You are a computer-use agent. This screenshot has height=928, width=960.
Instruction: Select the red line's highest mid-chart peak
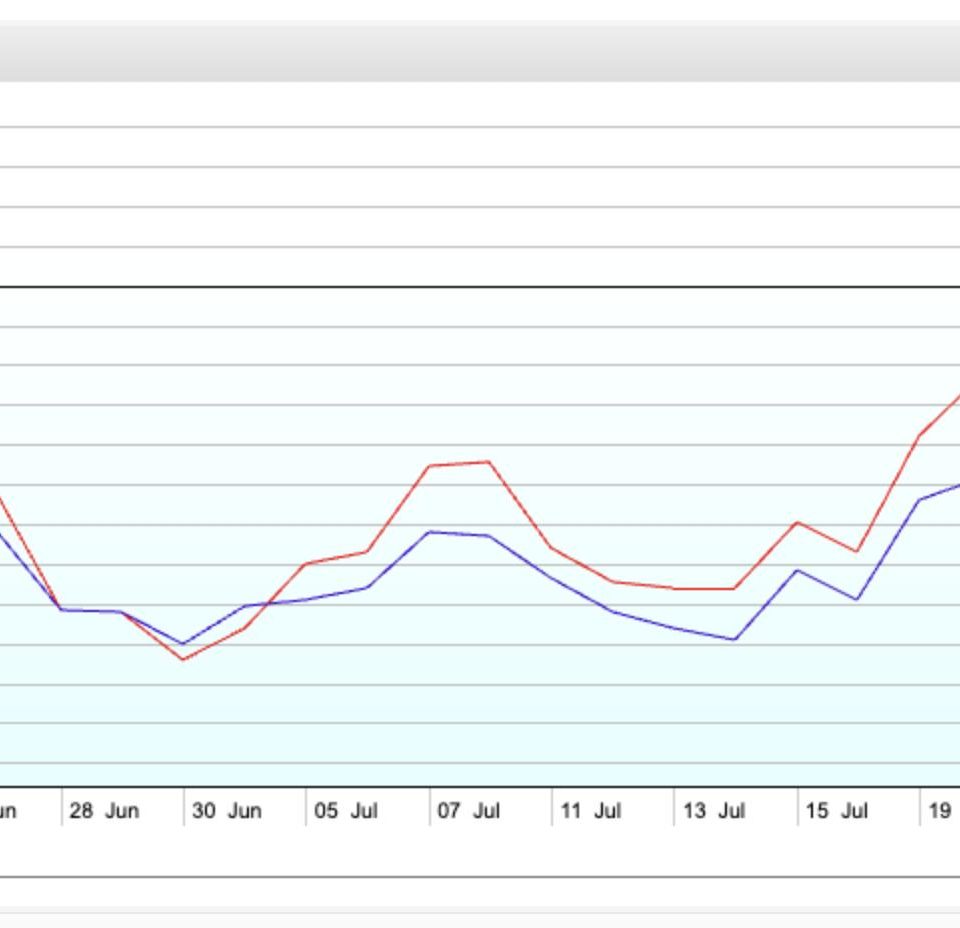point(488,462)
